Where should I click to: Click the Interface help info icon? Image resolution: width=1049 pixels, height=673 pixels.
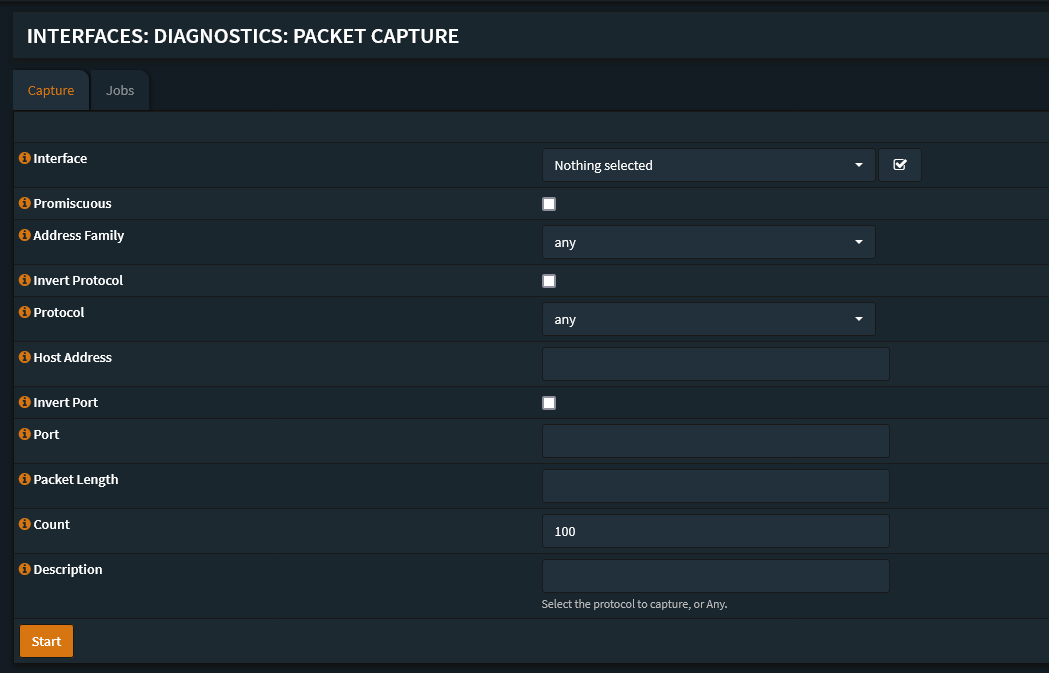pyautogui.click(x=22, y=158)
